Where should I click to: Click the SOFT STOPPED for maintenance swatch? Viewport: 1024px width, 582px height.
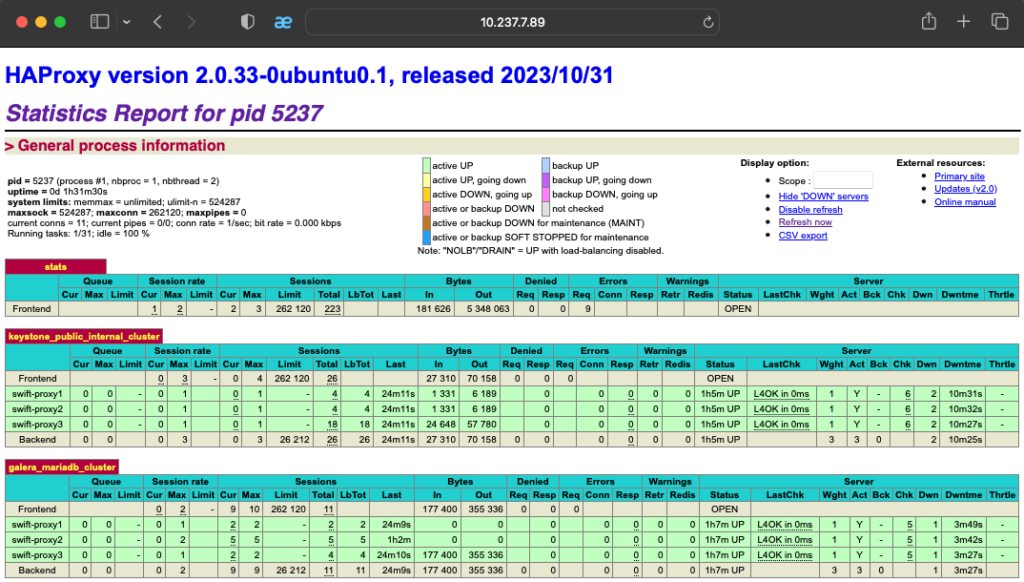pos(426,238)
